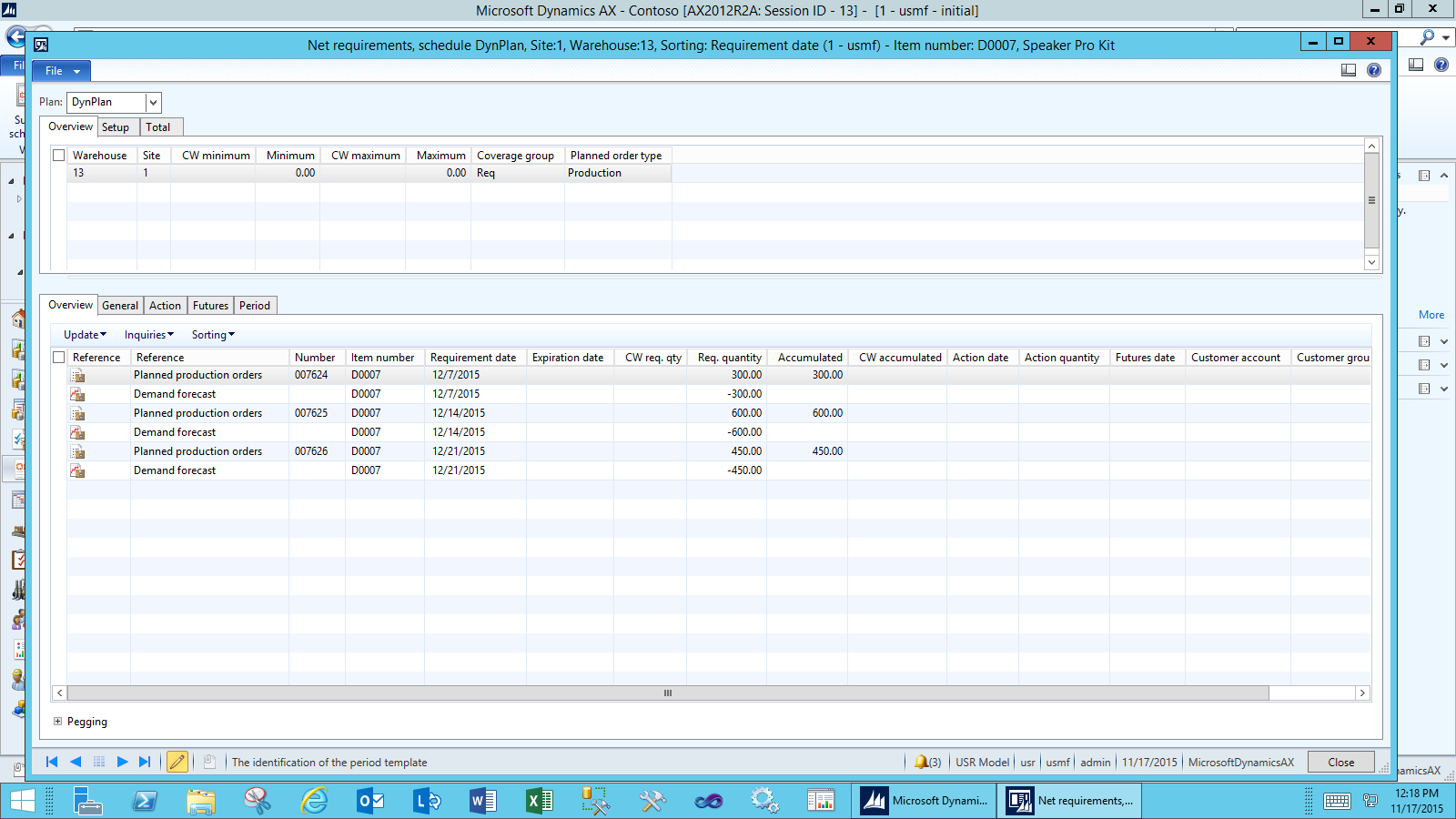Tick the select-all checkbox in Warehouse grid
This screenshot has height=819, width=1456.
59,156
